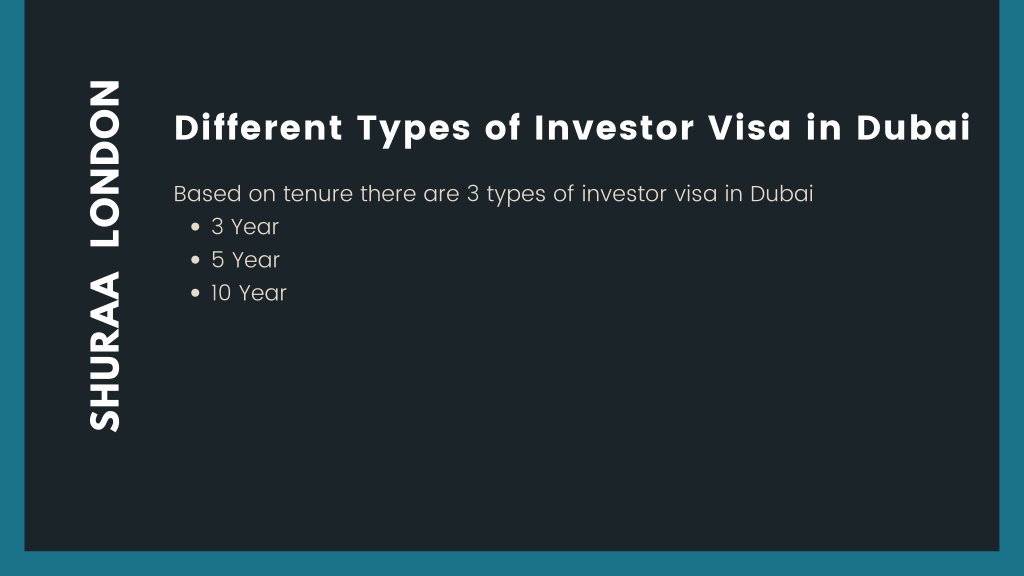
Task: Click the bullet dot before '10 Year'
Action: click(x=195, y=293)
